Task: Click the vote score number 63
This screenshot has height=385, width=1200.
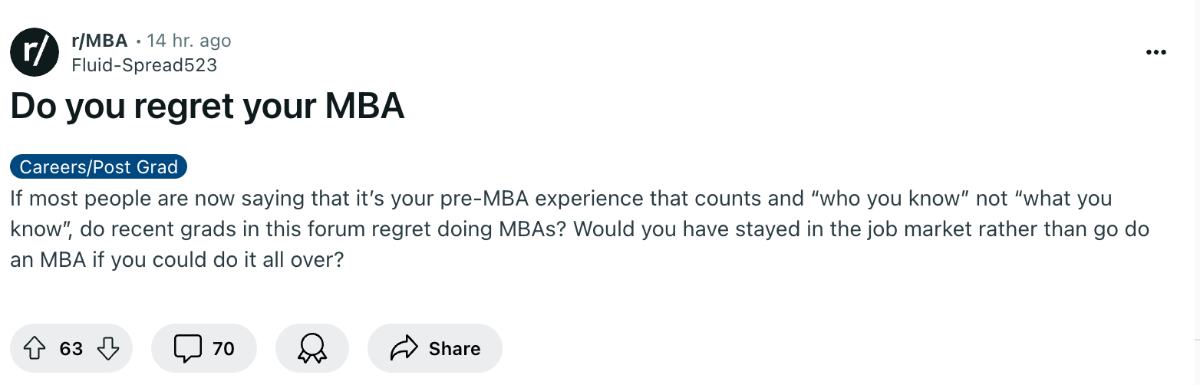Action: [71, 348]
